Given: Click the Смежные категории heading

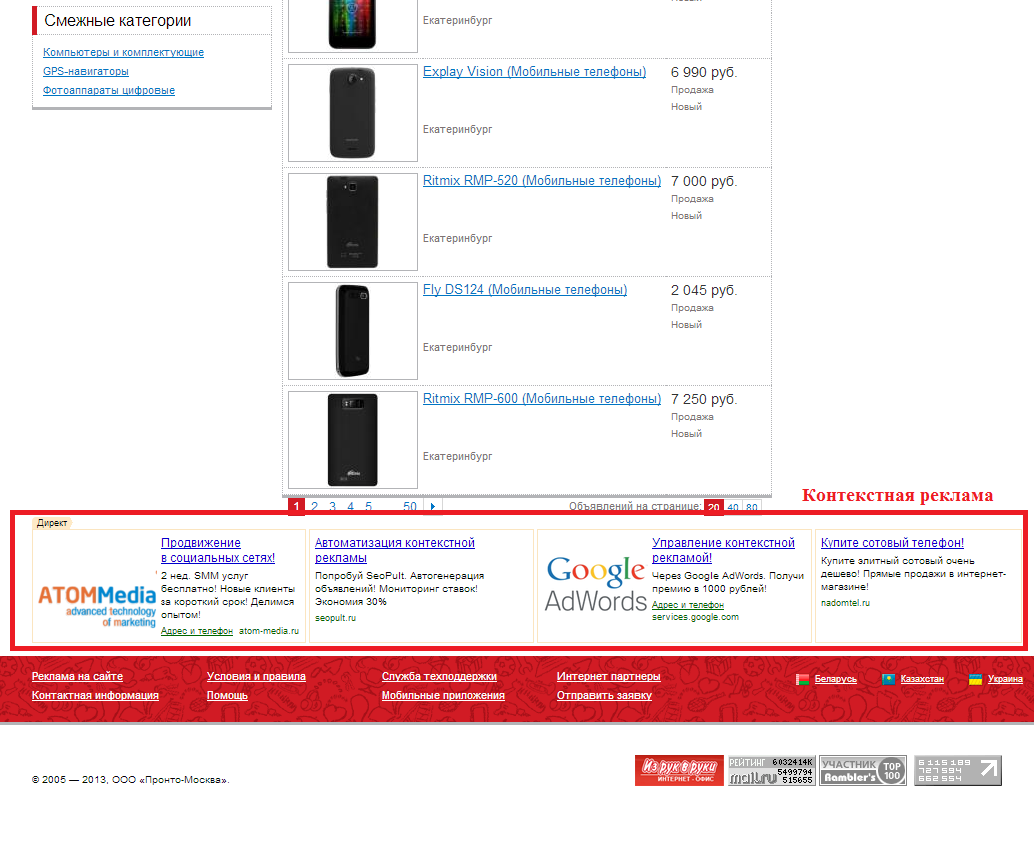Looking at the screenshot, I should [117, 21].
